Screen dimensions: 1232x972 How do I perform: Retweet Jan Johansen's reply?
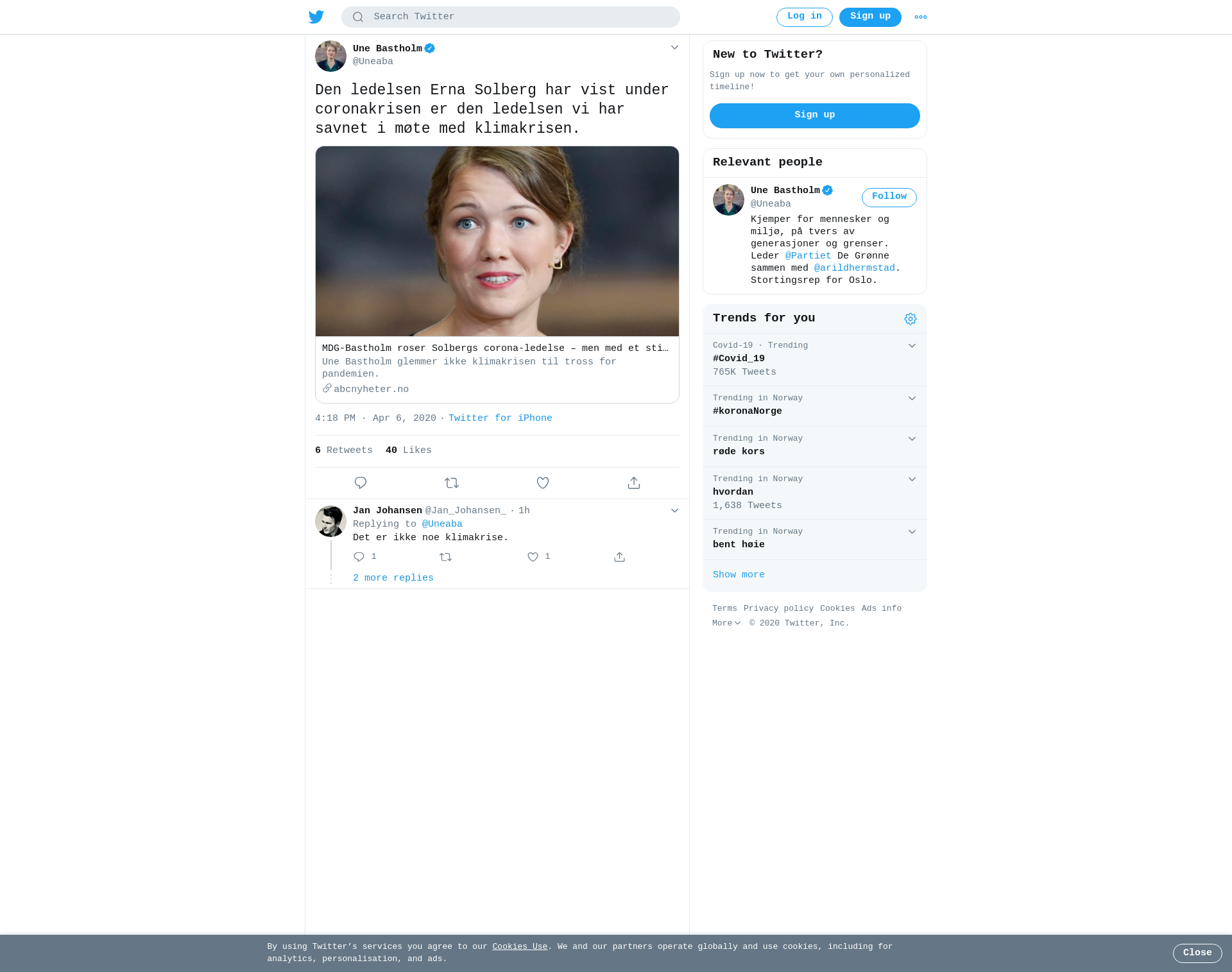[x=446, y=557]
